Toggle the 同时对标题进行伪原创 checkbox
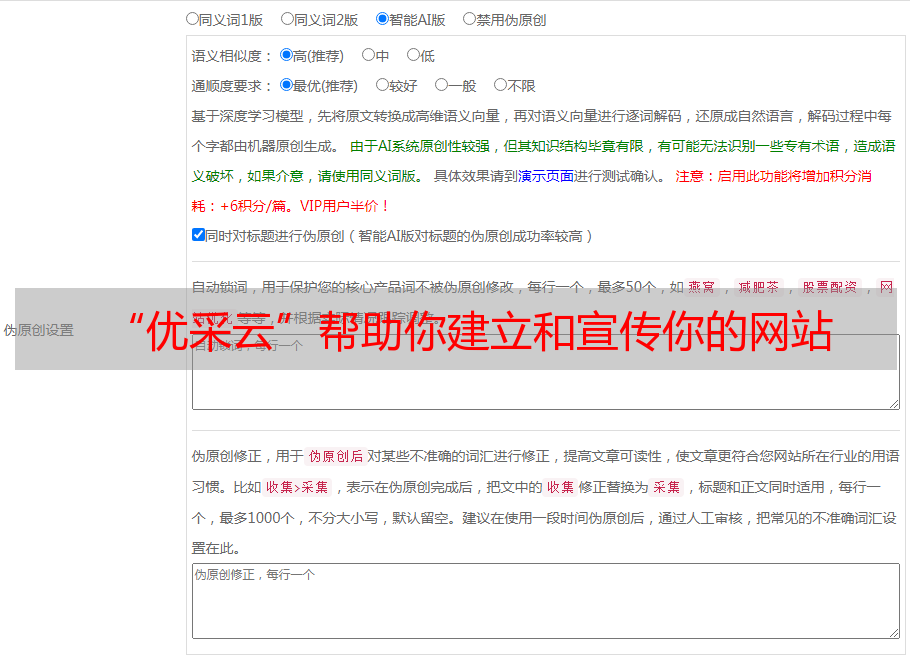This screenshot has width=911, height=658. [198, 235]
